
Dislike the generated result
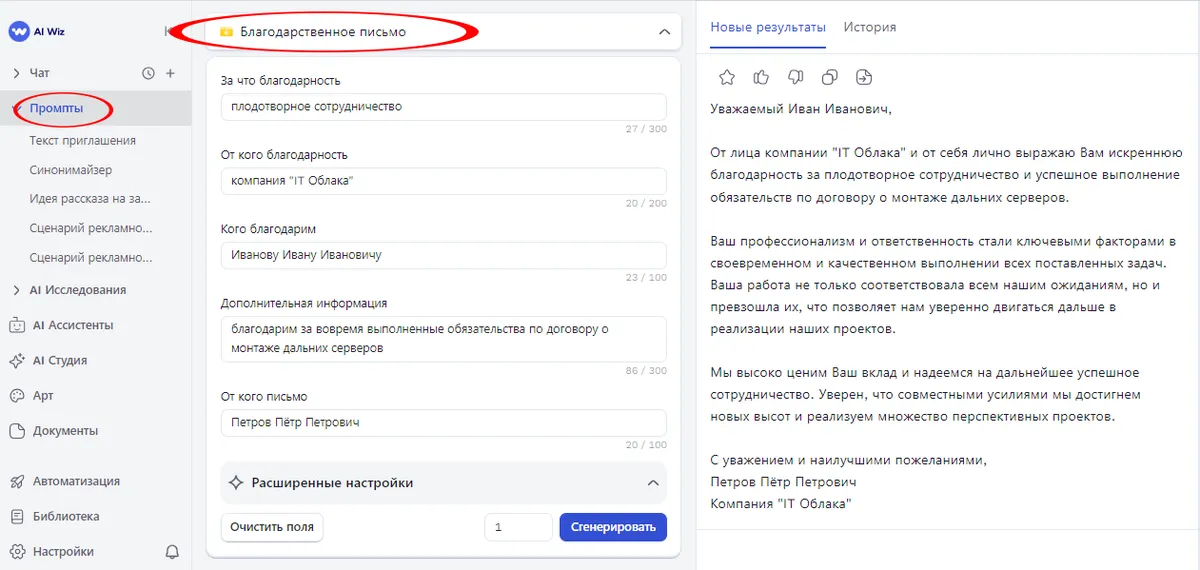pos(795,77)
